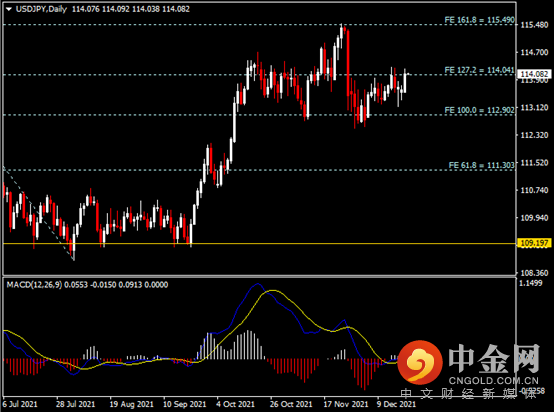Select the dashed trendline near July 2021

pos(38,212)
